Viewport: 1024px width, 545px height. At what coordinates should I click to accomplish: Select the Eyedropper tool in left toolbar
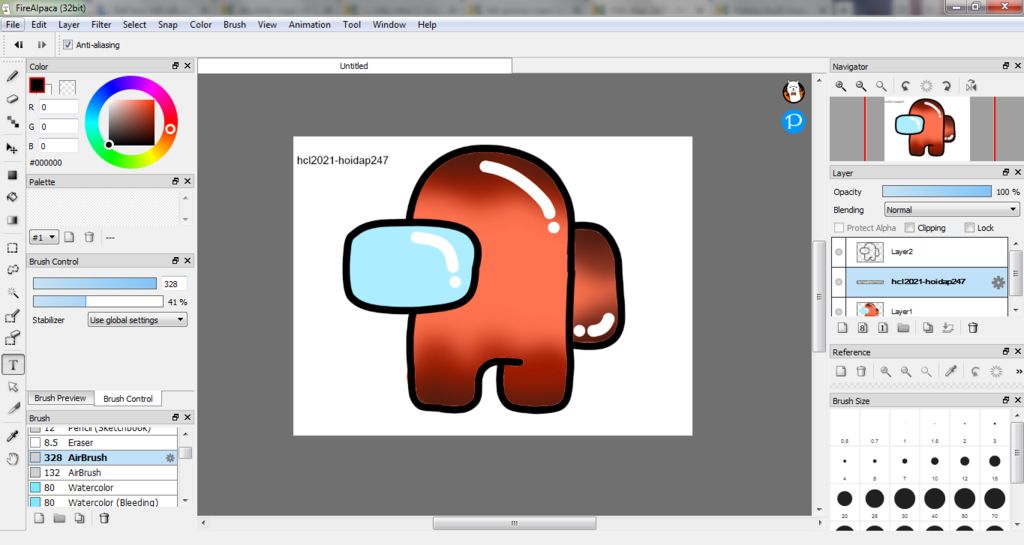pos(12,436)
